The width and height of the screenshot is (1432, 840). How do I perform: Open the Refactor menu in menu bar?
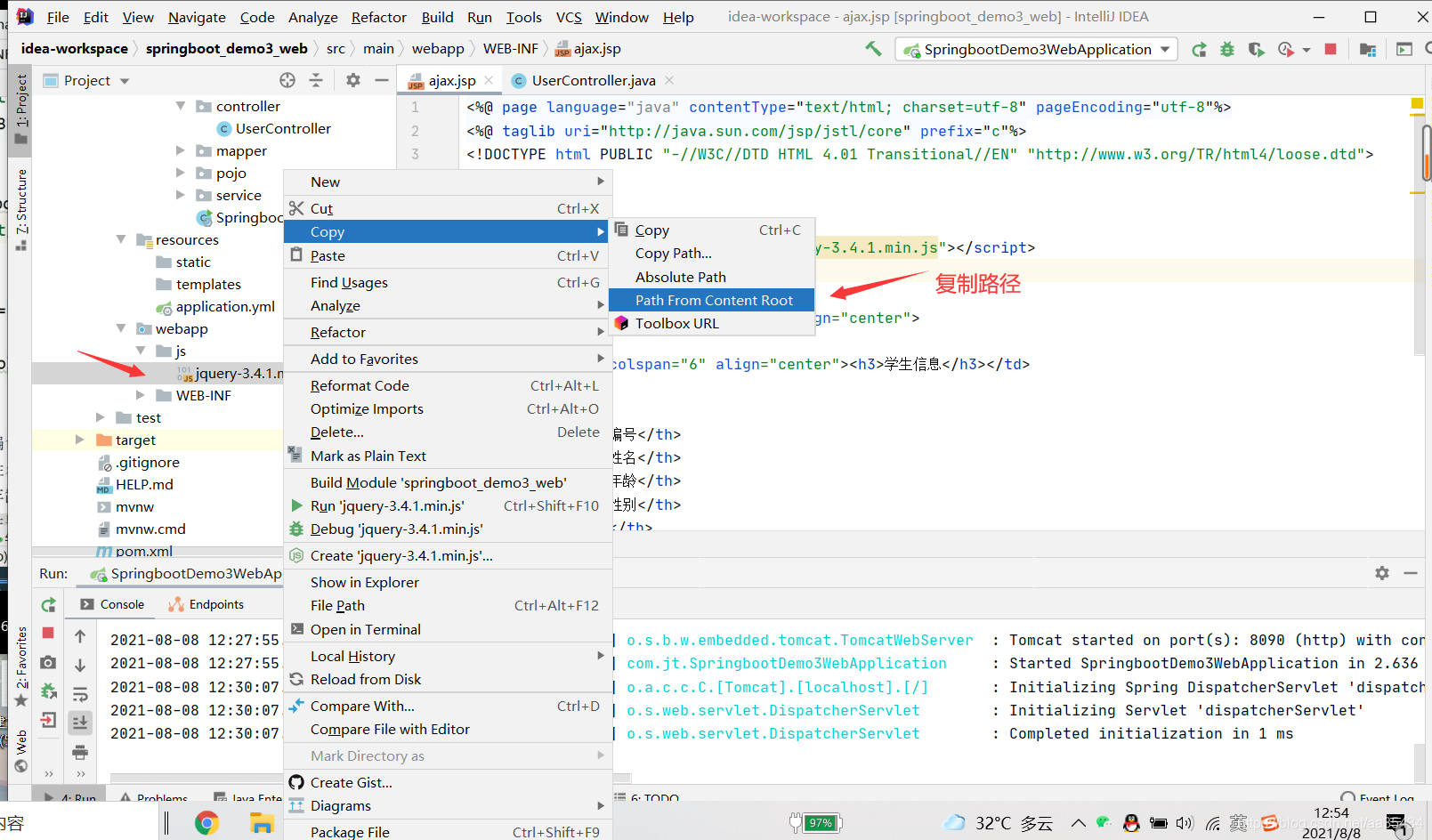378,17
